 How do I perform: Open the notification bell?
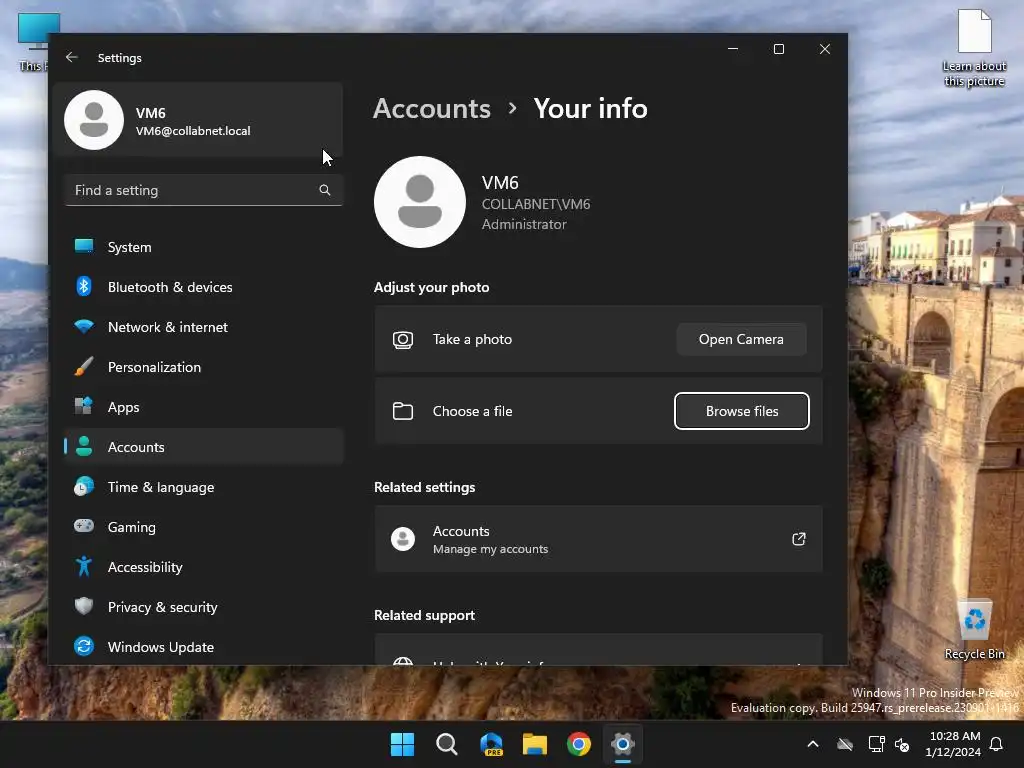point(997,744)
